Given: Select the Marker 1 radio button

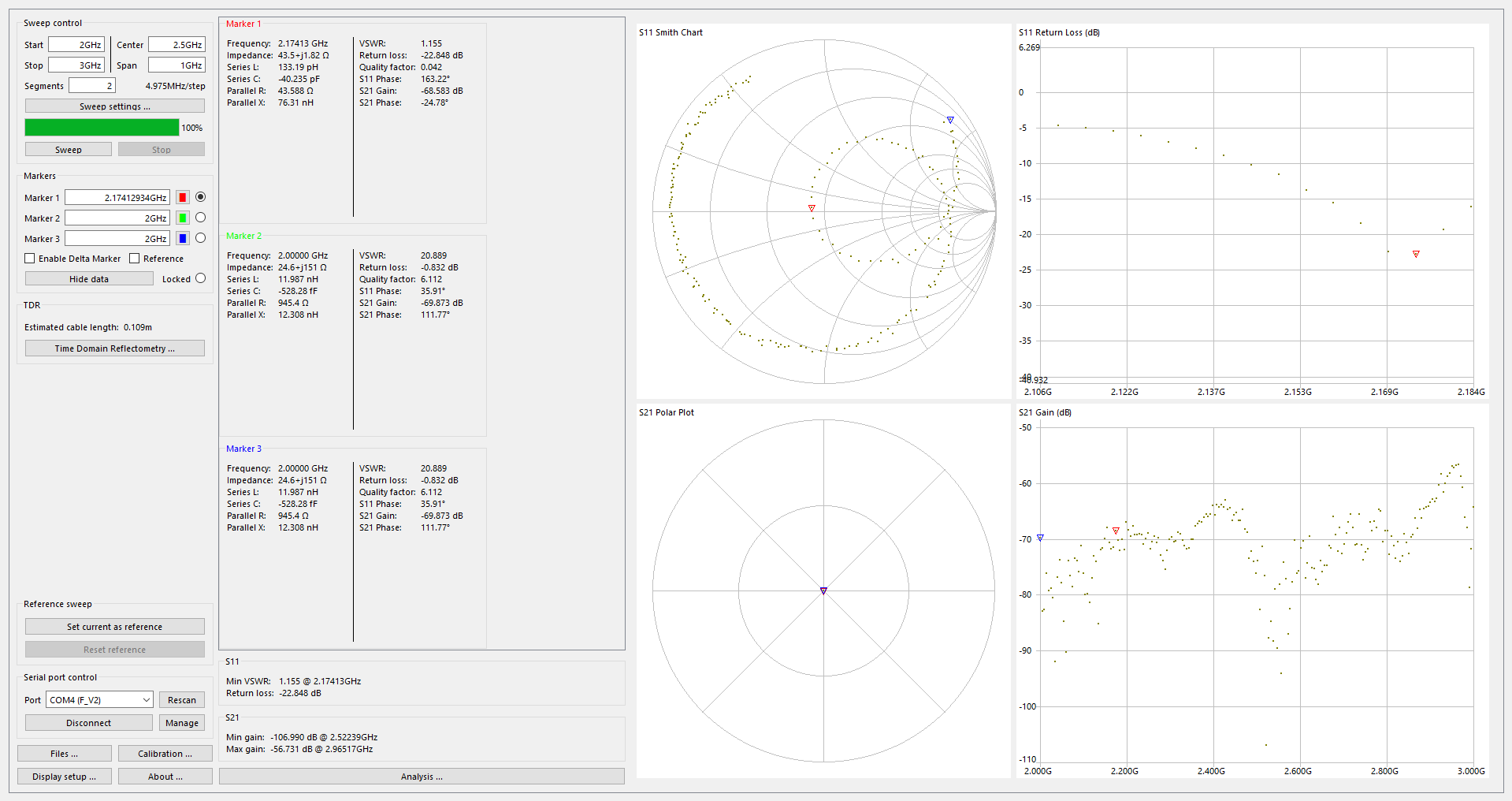Looking at the screenshot, I should 200,197.
